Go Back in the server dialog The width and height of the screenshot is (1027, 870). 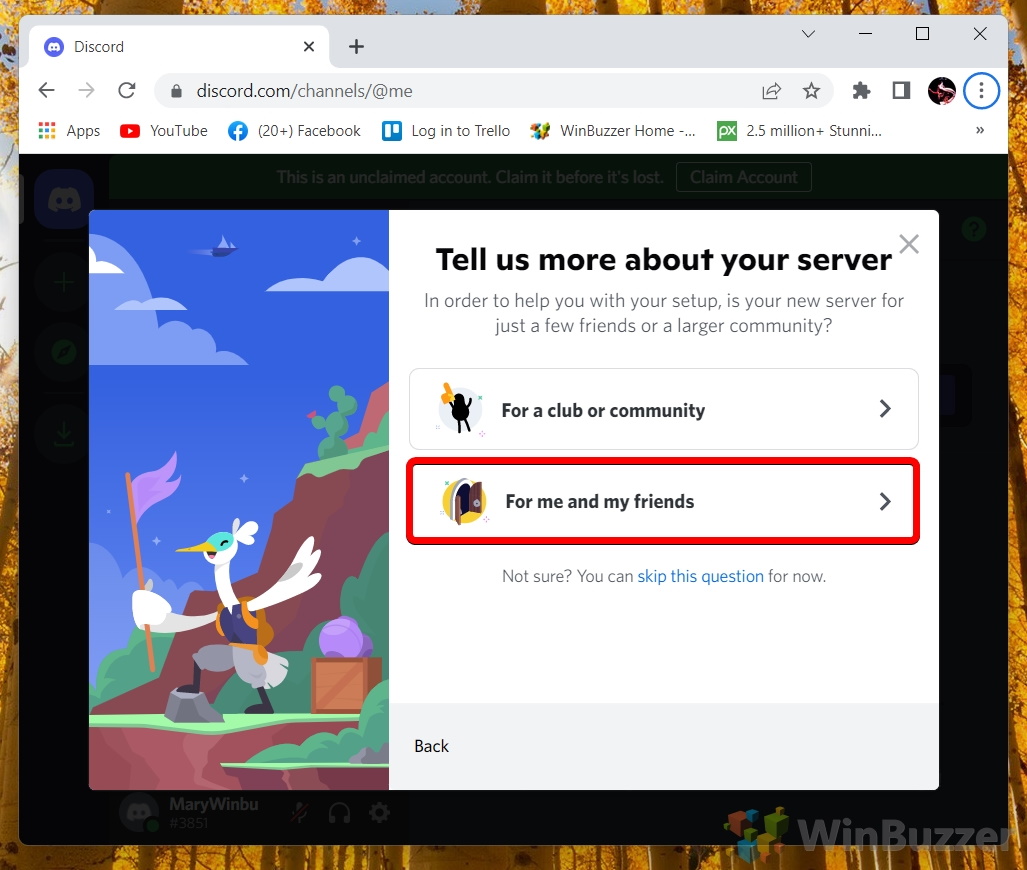coord(431,746)
